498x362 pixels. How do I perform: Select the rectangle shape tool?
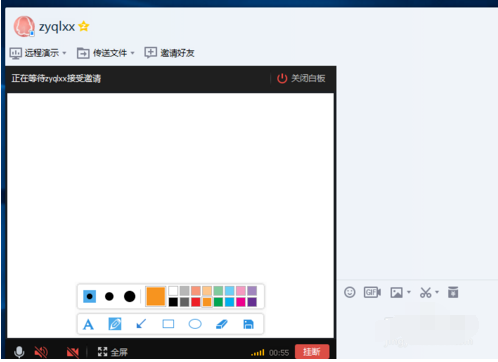coord(168,324)
